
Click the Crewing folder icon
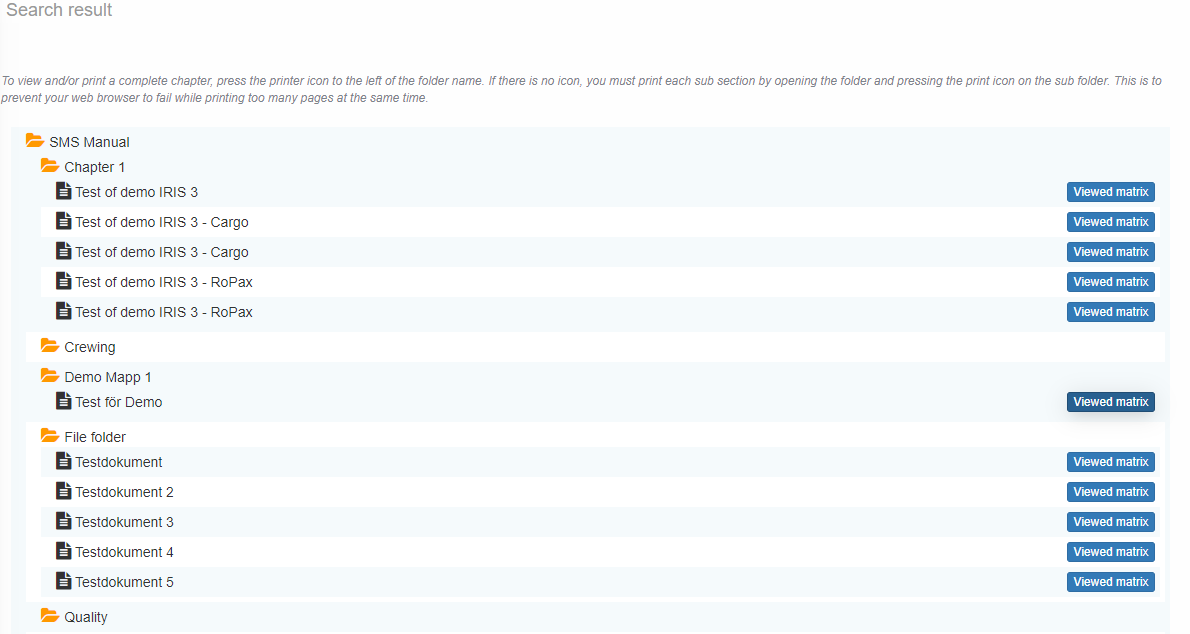pyautogui.click(x=50, y=346)
